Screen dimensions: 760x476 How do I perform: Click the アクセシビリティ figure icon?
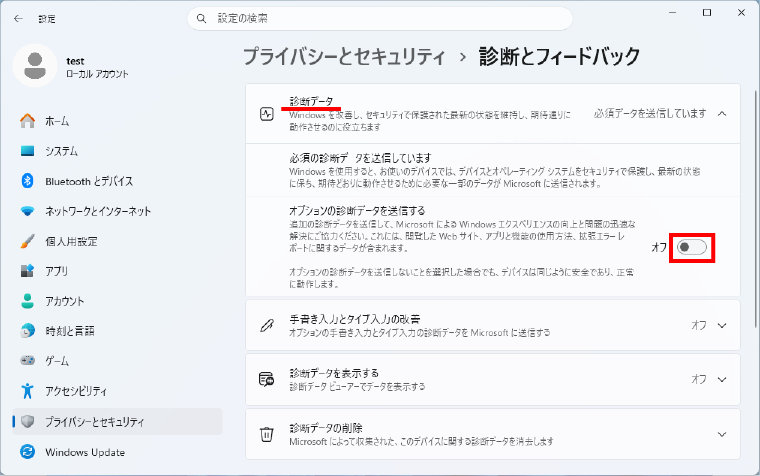(28, 391)
